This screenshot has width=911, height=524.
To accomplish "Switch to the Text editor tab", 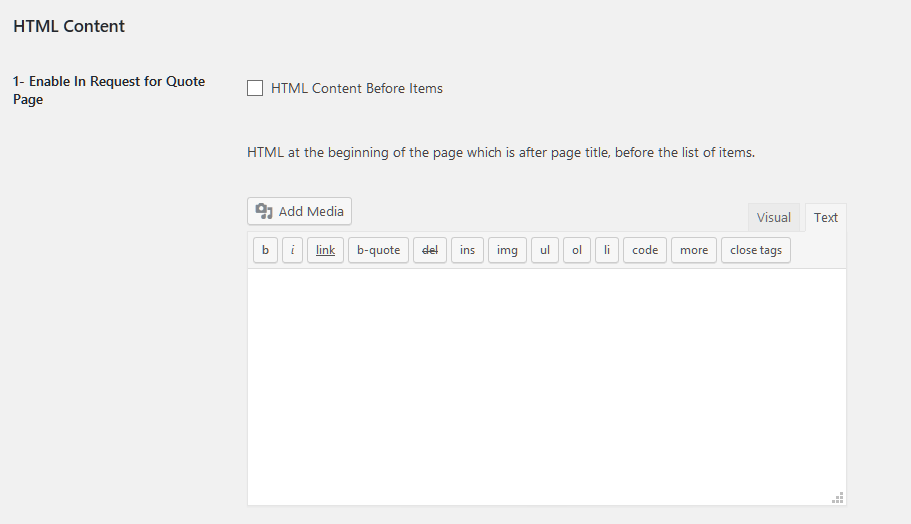I will click(826, 217).
